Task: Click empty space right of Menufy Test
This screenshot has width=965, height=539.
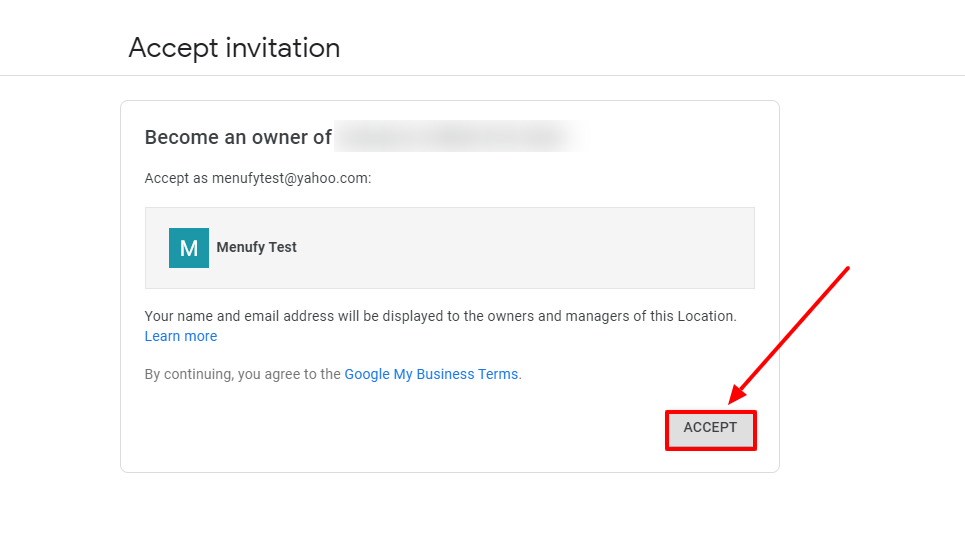Action: [523, 248]
